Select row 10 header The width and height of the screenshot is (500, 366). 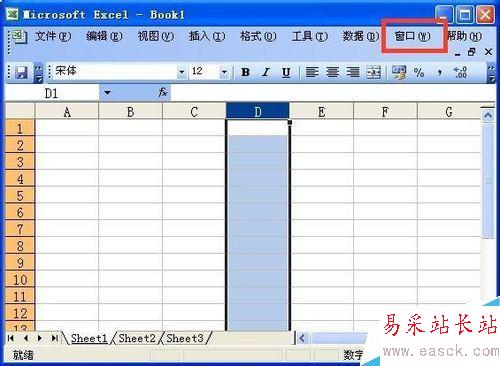20,279
